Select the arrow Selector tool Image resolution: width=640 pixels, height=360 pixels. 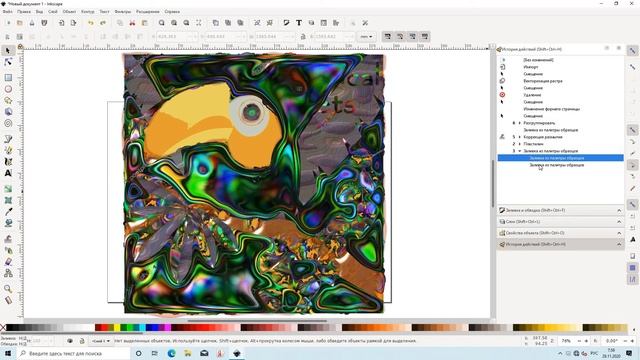(x=7, y=51)
